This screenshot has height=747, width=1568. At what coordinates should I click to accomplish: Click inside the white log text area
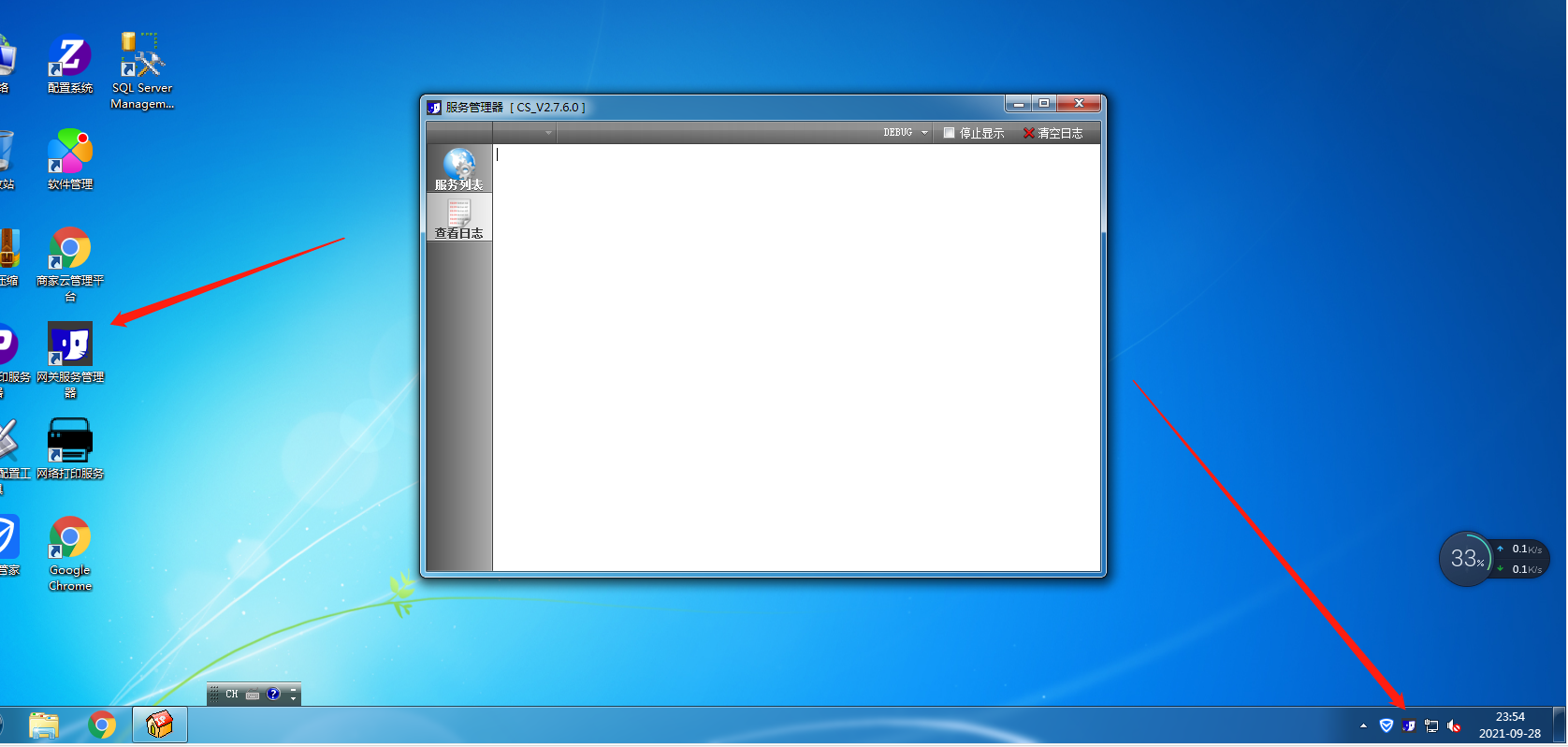click(x=796, y=357)
